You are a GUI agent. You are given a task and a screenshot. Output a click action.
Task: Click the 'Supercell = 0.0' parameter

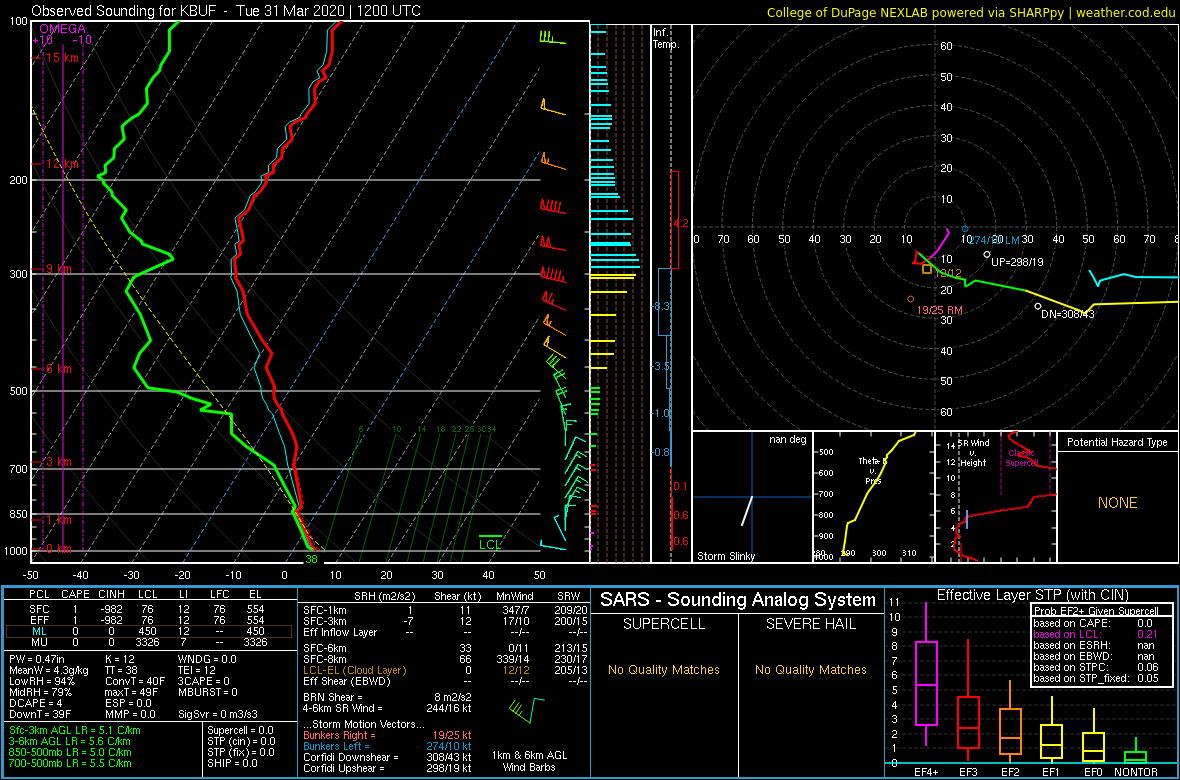point(240,730)
